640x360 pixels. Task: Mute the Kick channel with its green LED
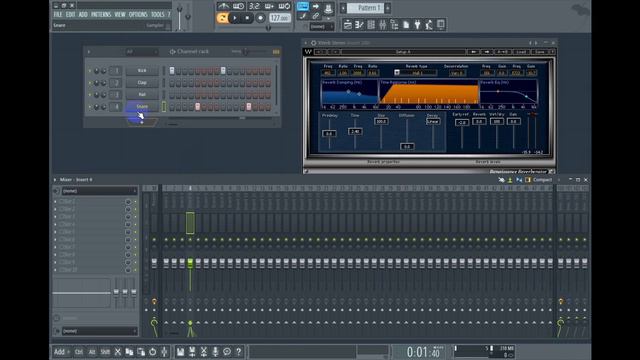tap(90, 71)
